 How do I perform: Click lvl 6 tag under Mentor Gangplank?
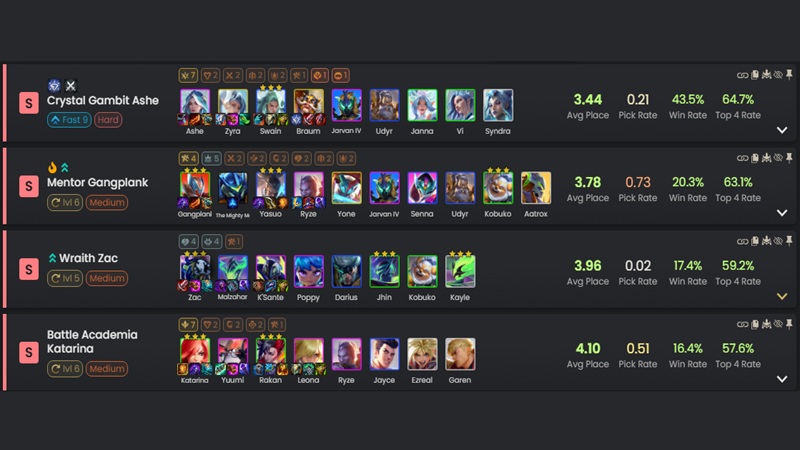point(65,203)
